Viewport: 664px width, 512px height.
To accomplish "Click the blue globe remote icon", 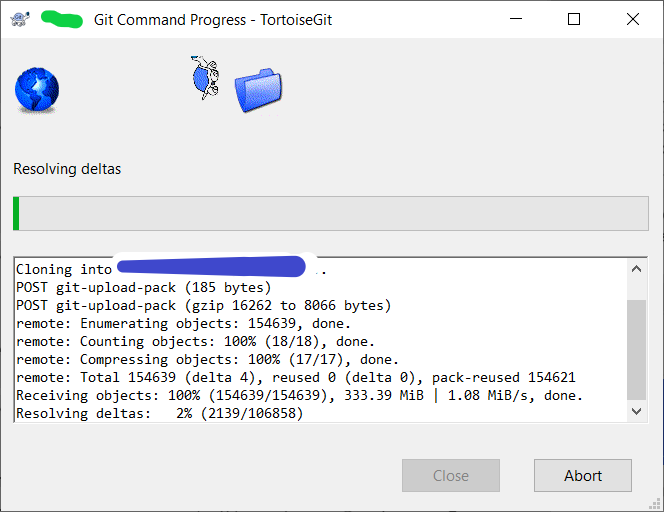I will [37, 90].
